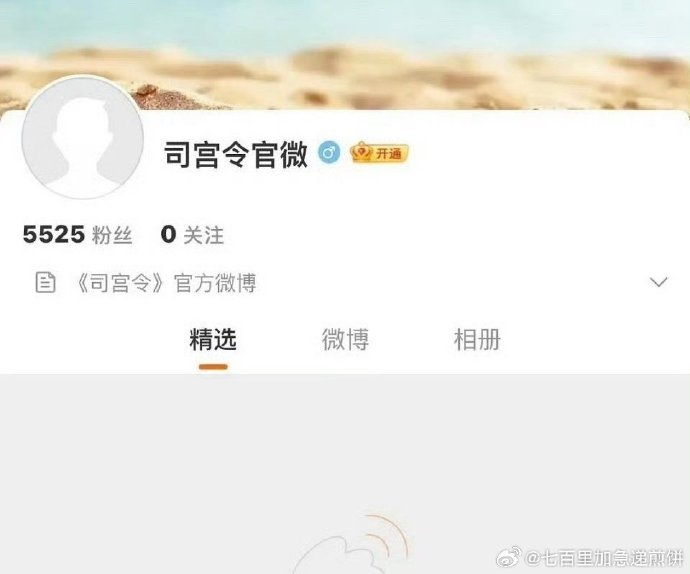This screenshot has width=690, height=574.
Task: Tap the 开通 text on the VIP badge
Action: [x=389, y=154]
